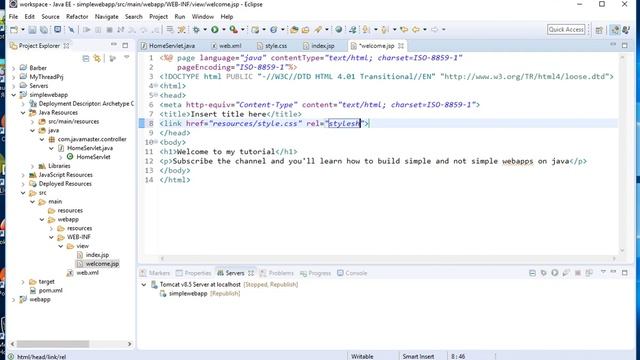Click the Last Edit Location arrow icon

(404, 29)
